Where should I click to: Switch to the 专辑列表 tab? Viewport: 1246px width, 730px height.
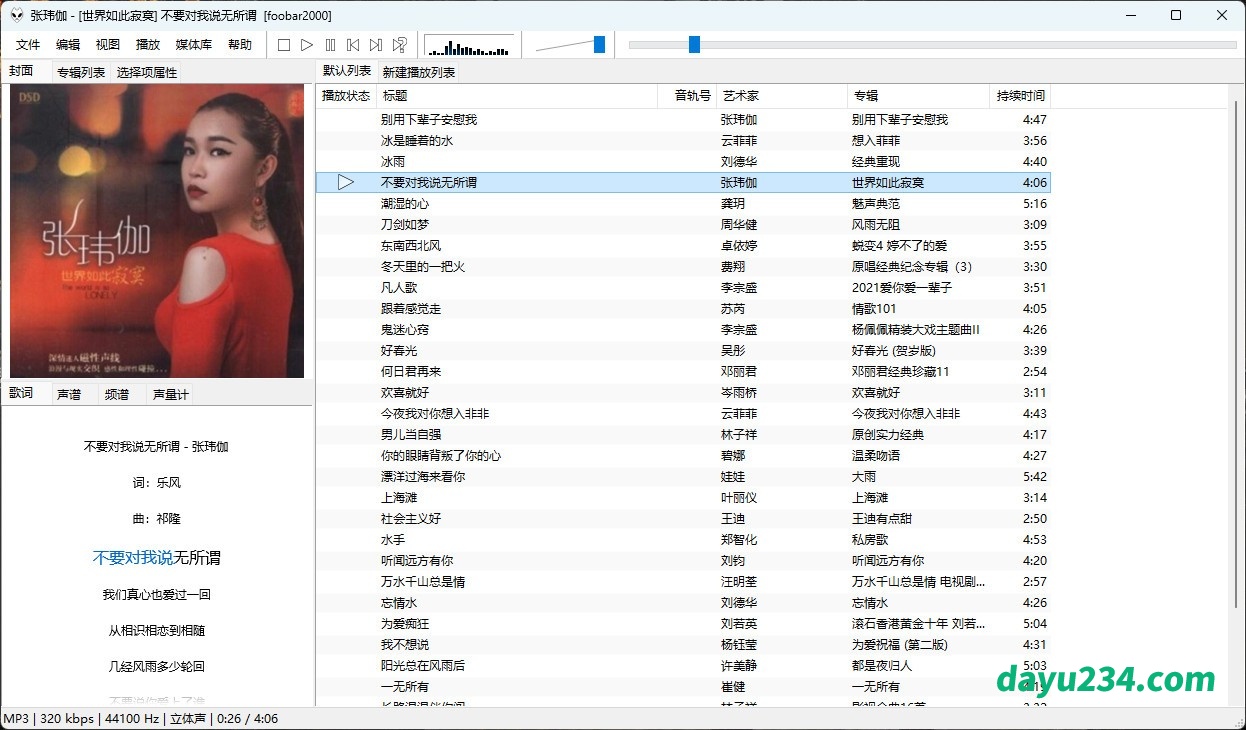81,72
